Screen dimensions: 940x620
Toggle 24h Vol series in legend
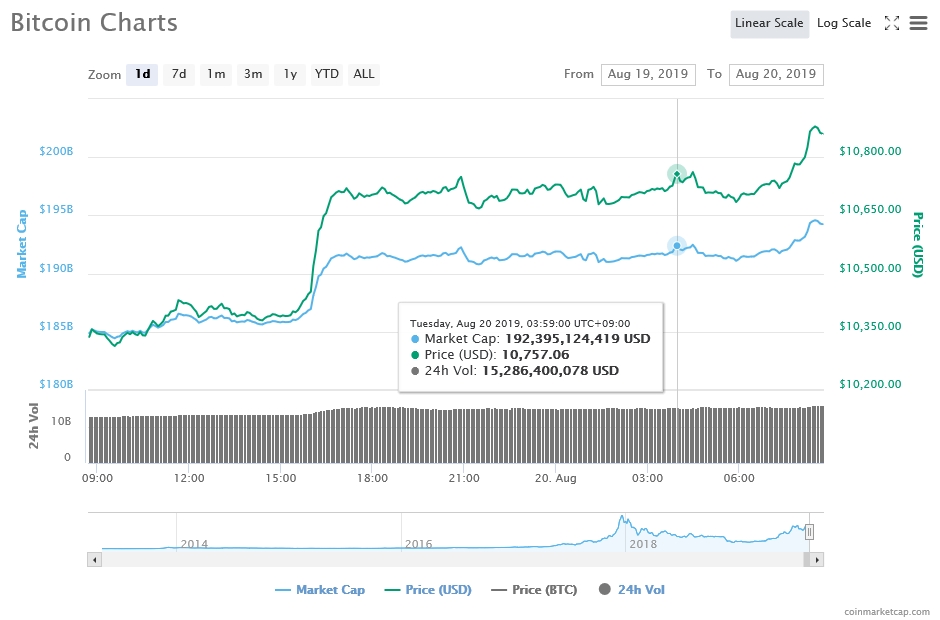click(x=632, y=590)
